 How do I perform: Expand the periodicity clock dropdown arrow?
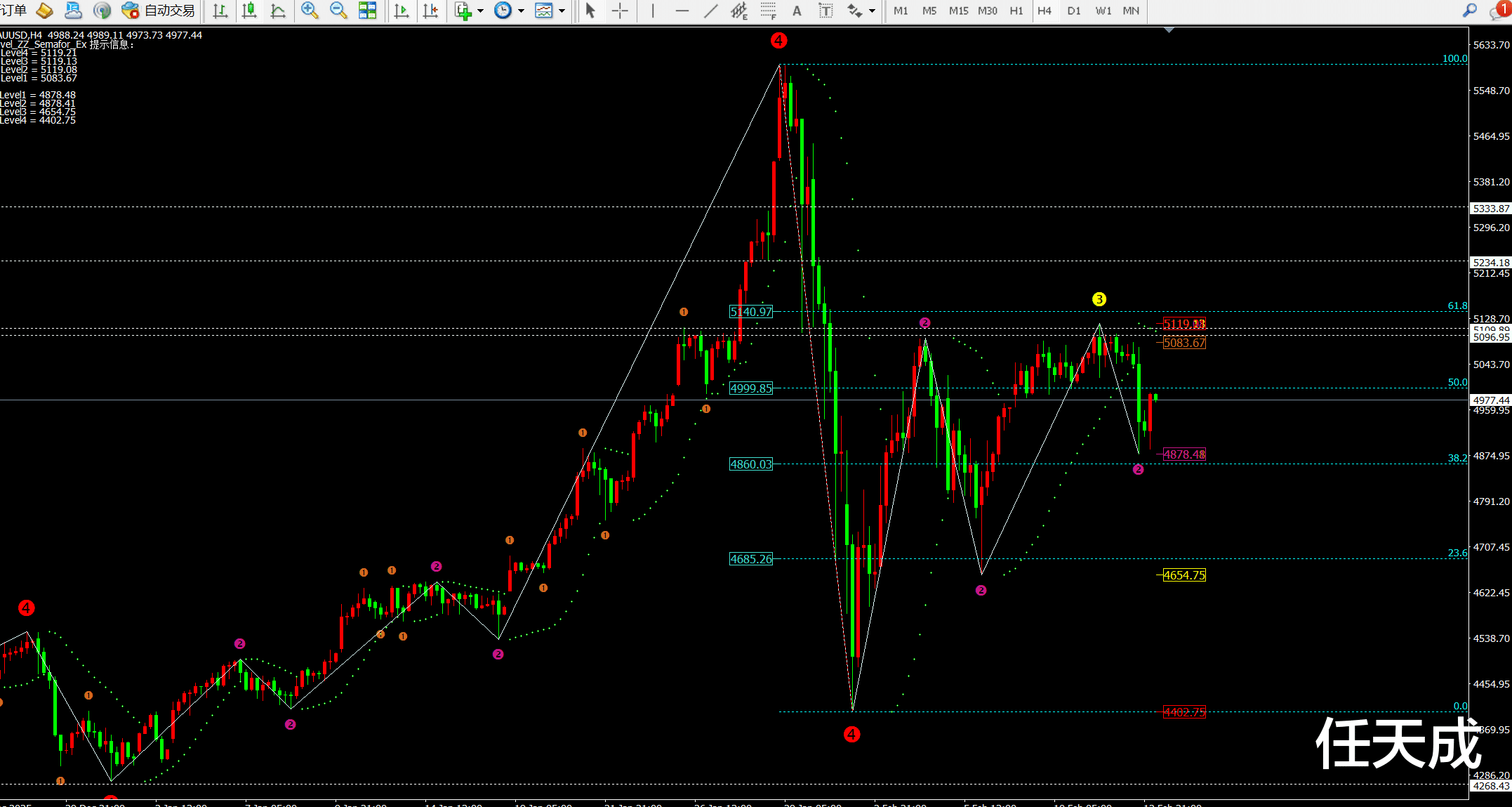[x=521, y=11]
